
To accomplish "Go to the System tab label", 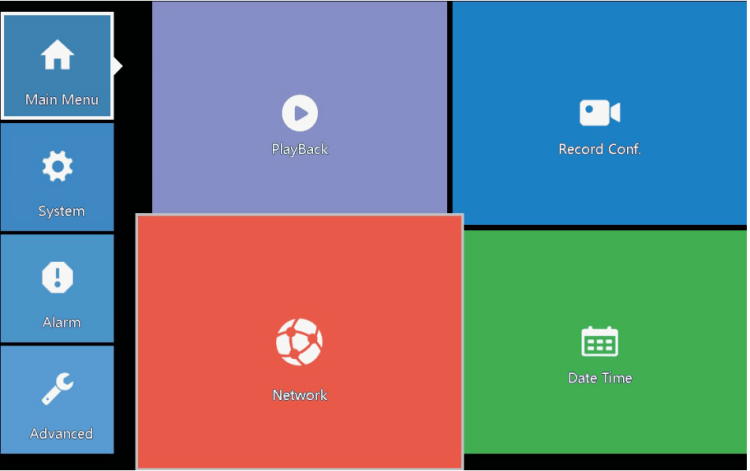I will (61, 211).
